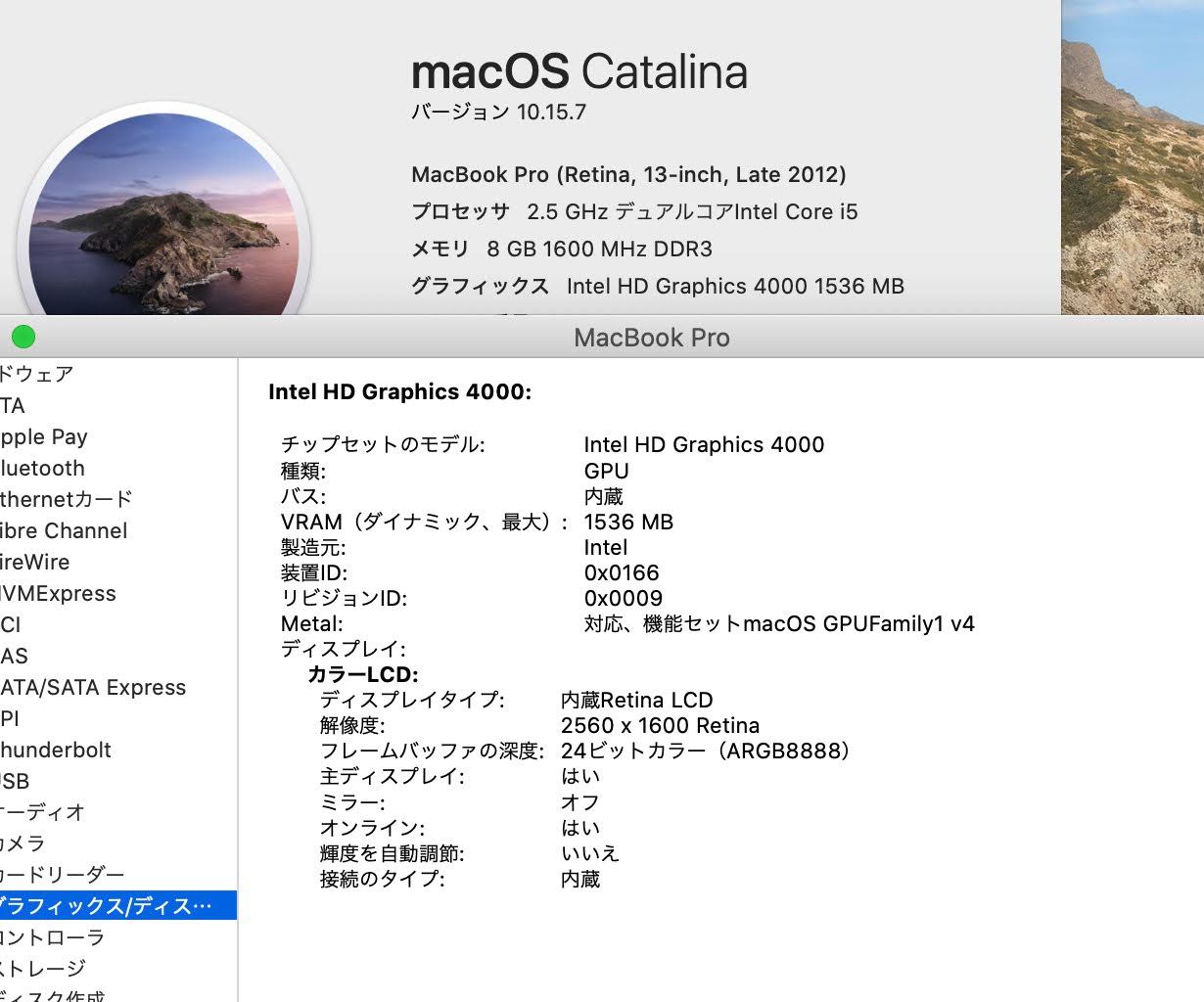Select Thunderbolt in the sidebar

click(56, 750)
